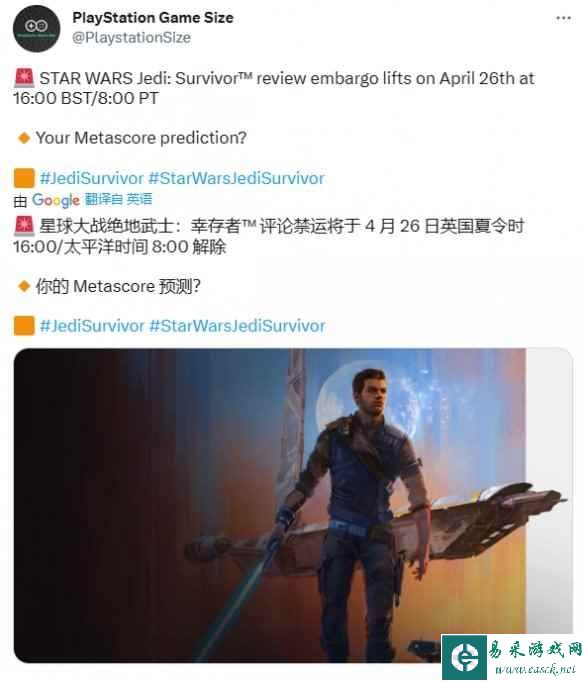Click the siren emoji before STAR WARS text

(x=24, y=78)
